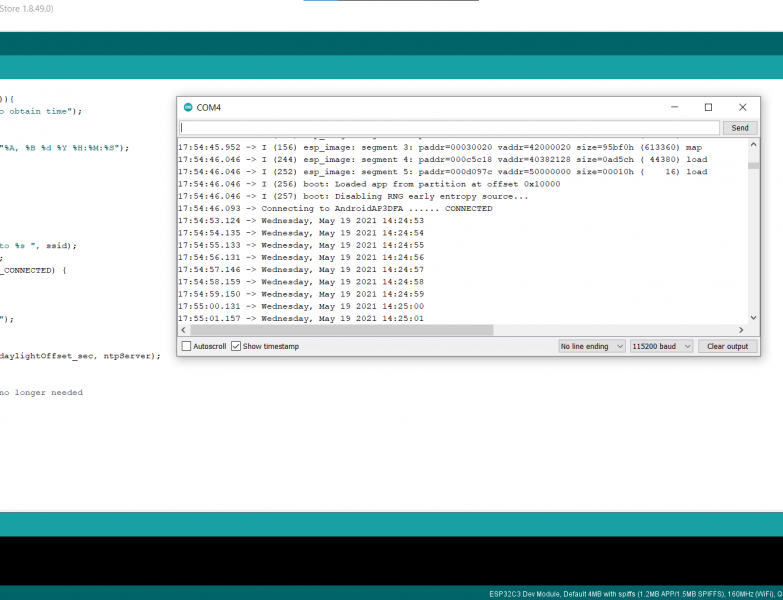Click the Arduino logo icon in COM4 title bar
The width and height of the screenshot is (783, 600).
point(187,107)
